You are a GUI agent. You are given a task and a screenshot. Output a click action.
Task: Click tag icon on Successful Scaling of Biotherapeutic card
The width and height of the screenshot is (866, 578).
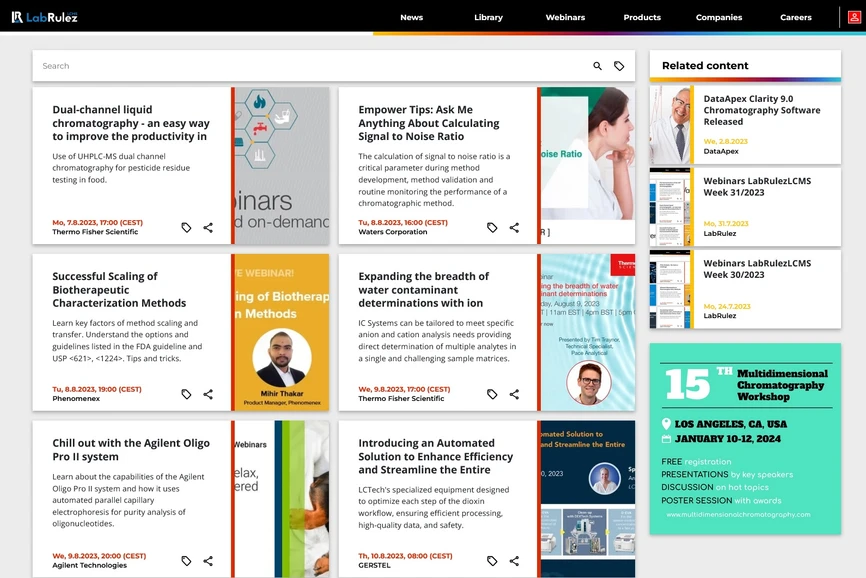pos(186,394)
